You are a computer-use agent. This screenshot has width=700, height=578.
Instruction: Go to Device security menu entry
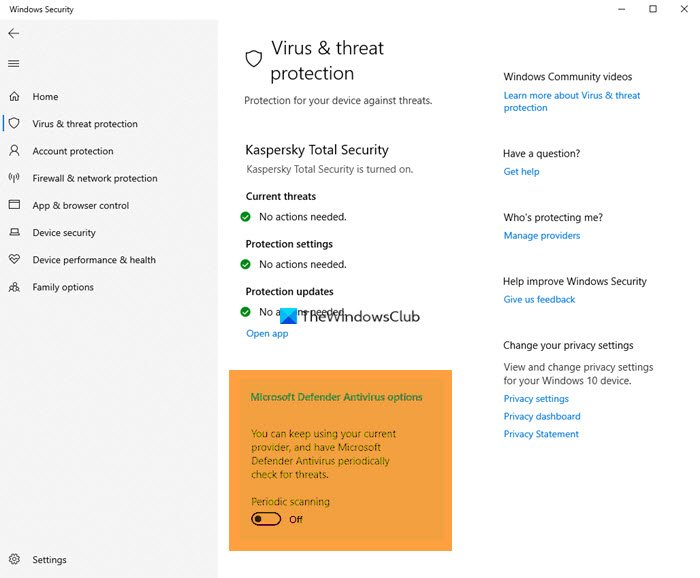click(x=64, y=233)
